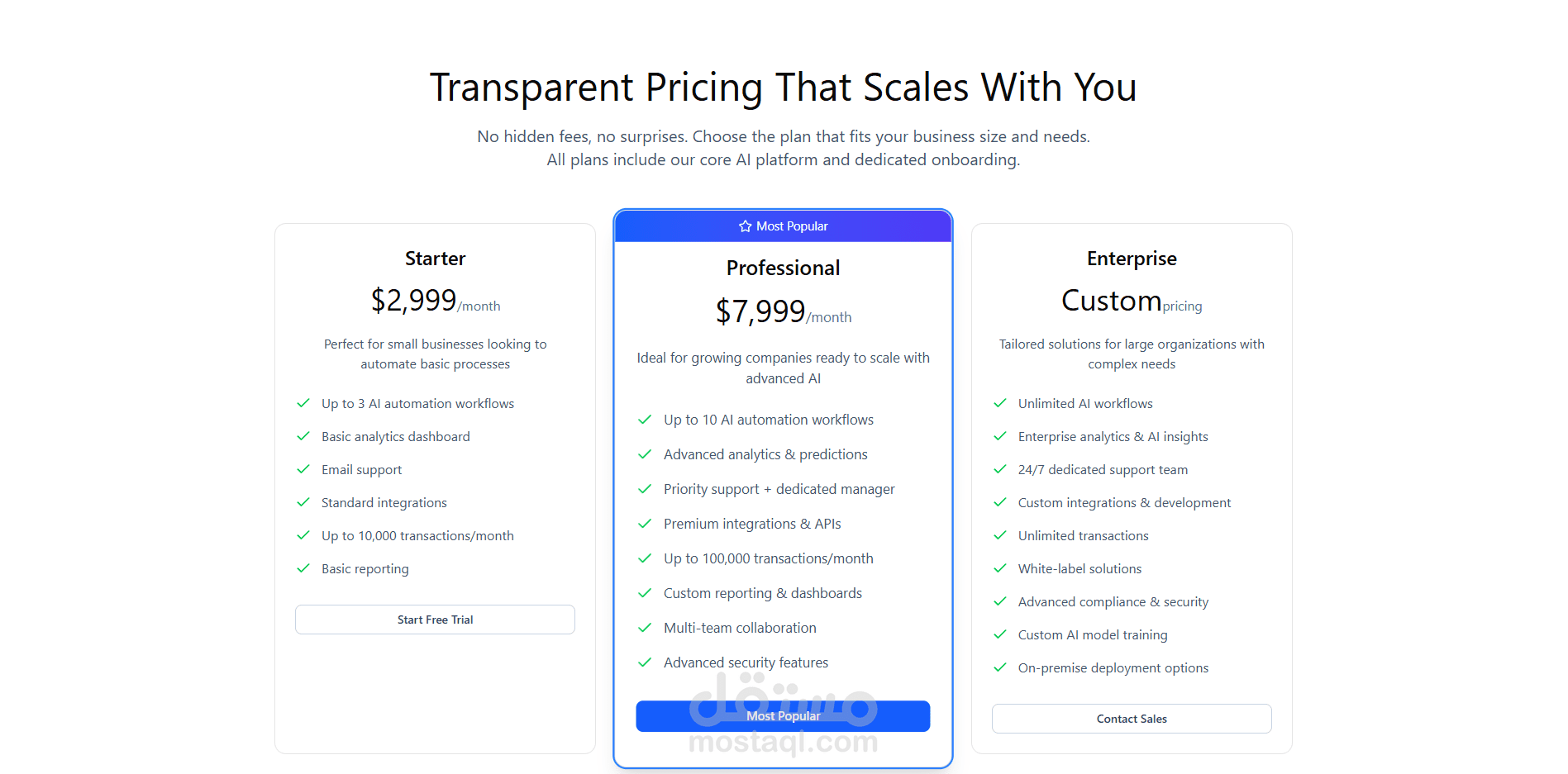This screenshot has height=774, width=1568.
Task: Click checkmark beside Advanced analytics & predictions
Action: pos(645,454)
